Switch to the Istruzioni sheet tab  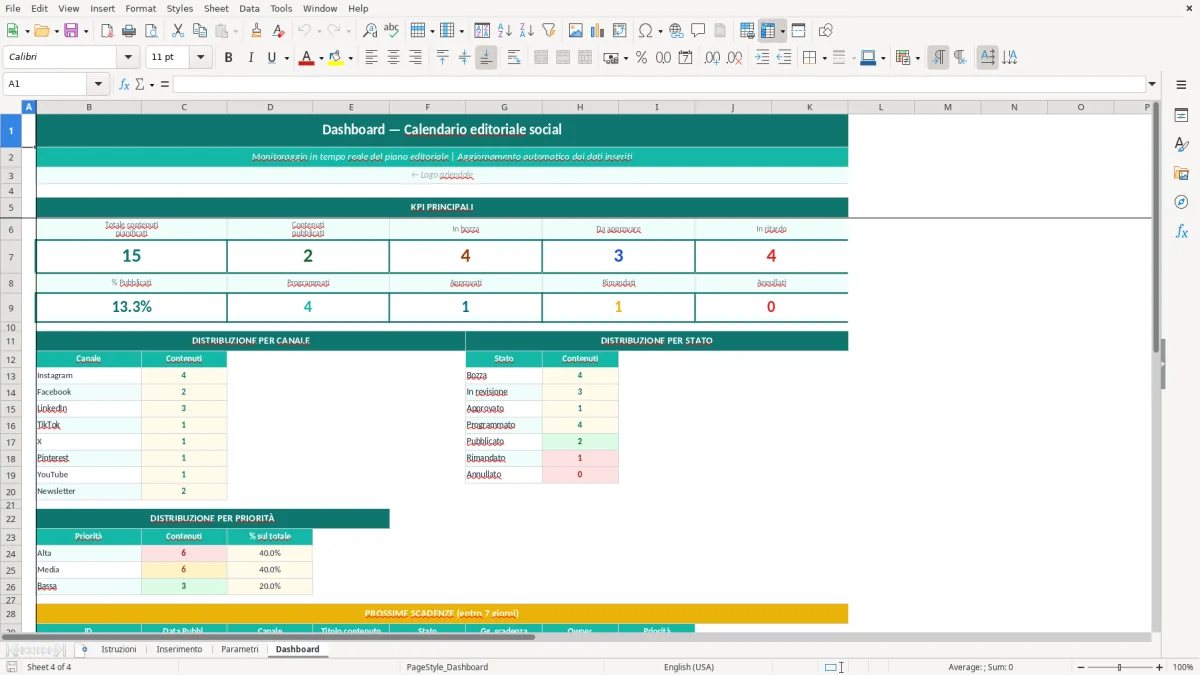tap(119, 649)
